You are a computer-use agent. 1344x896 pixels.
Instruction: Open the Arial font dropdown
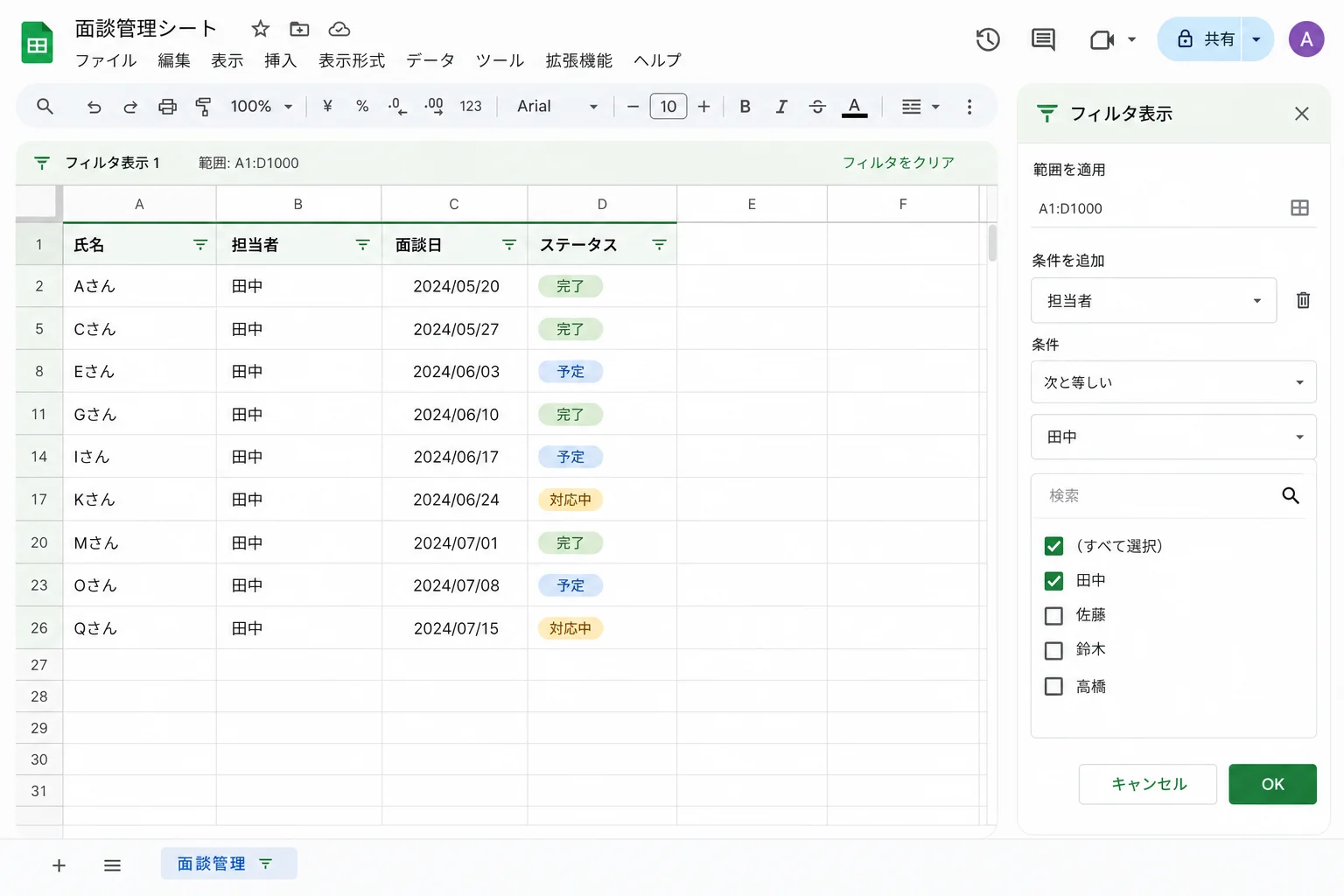[x=556, y=107]
